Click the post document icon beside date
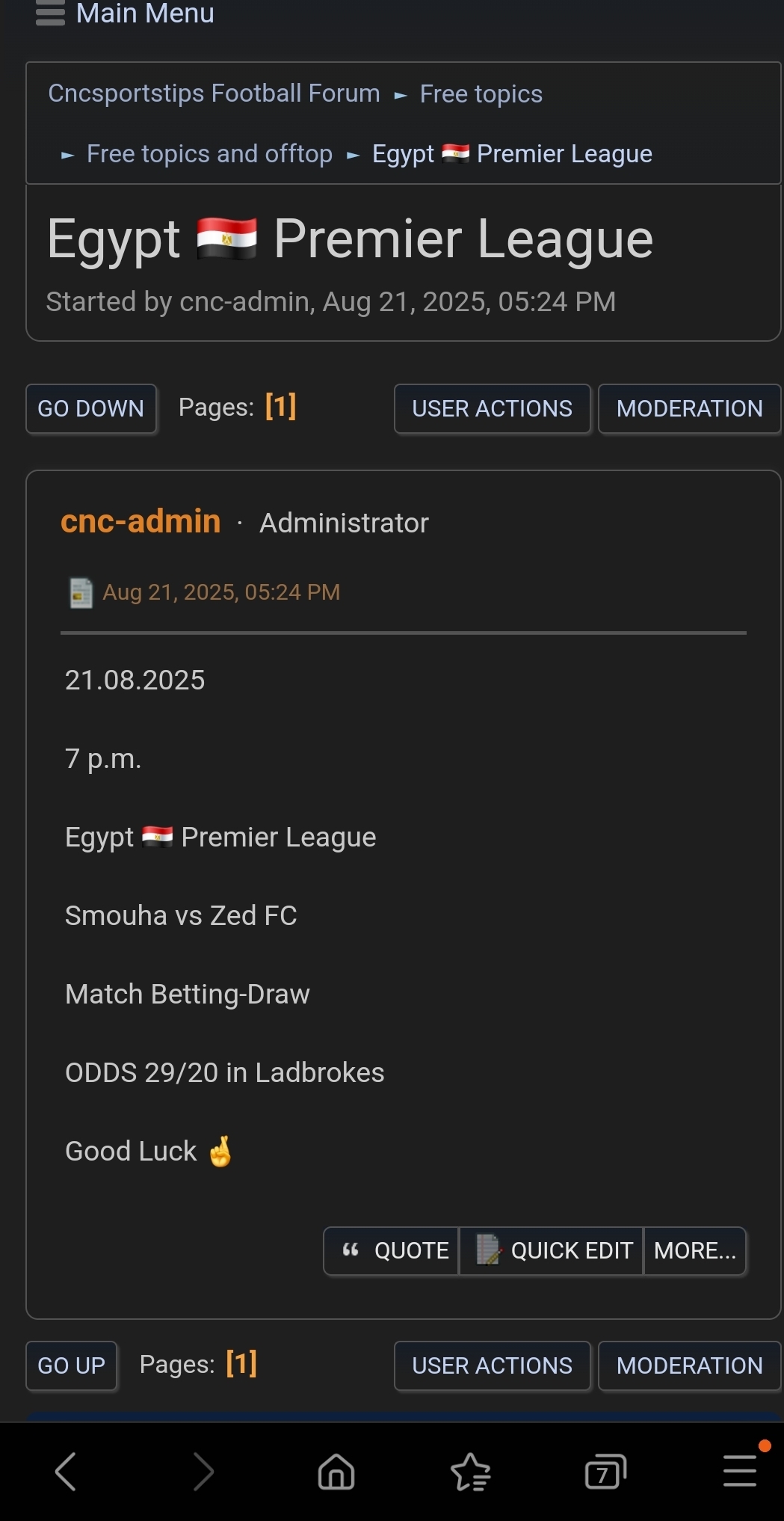 pos(81,593)
